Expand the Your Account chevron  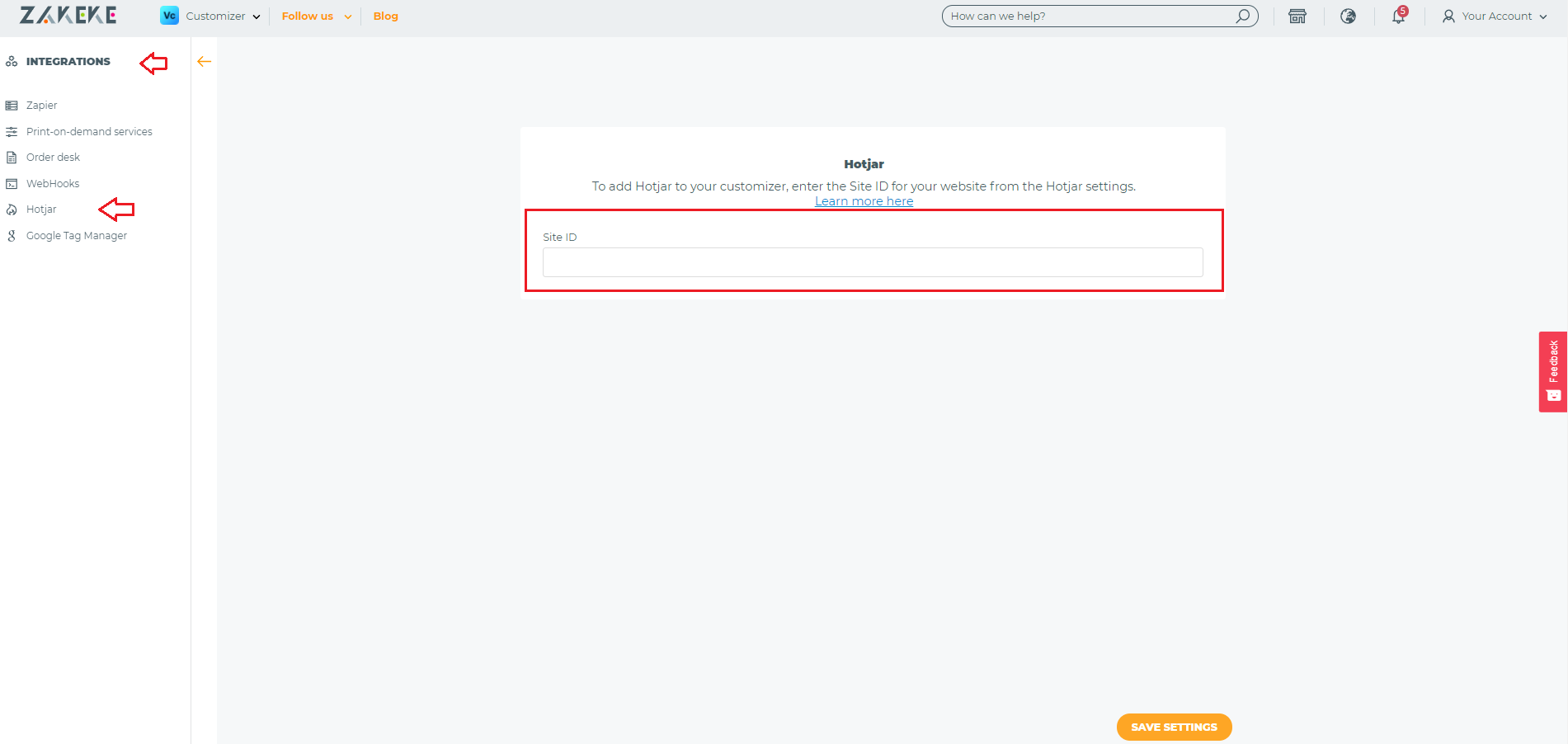click(x=1543, y=16)
